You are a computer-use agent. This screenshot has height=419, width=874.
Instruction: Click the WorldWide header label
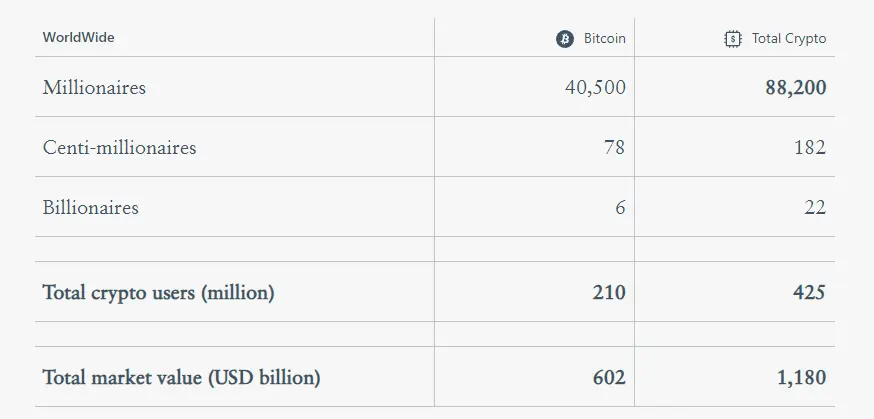tap(79, 37)
